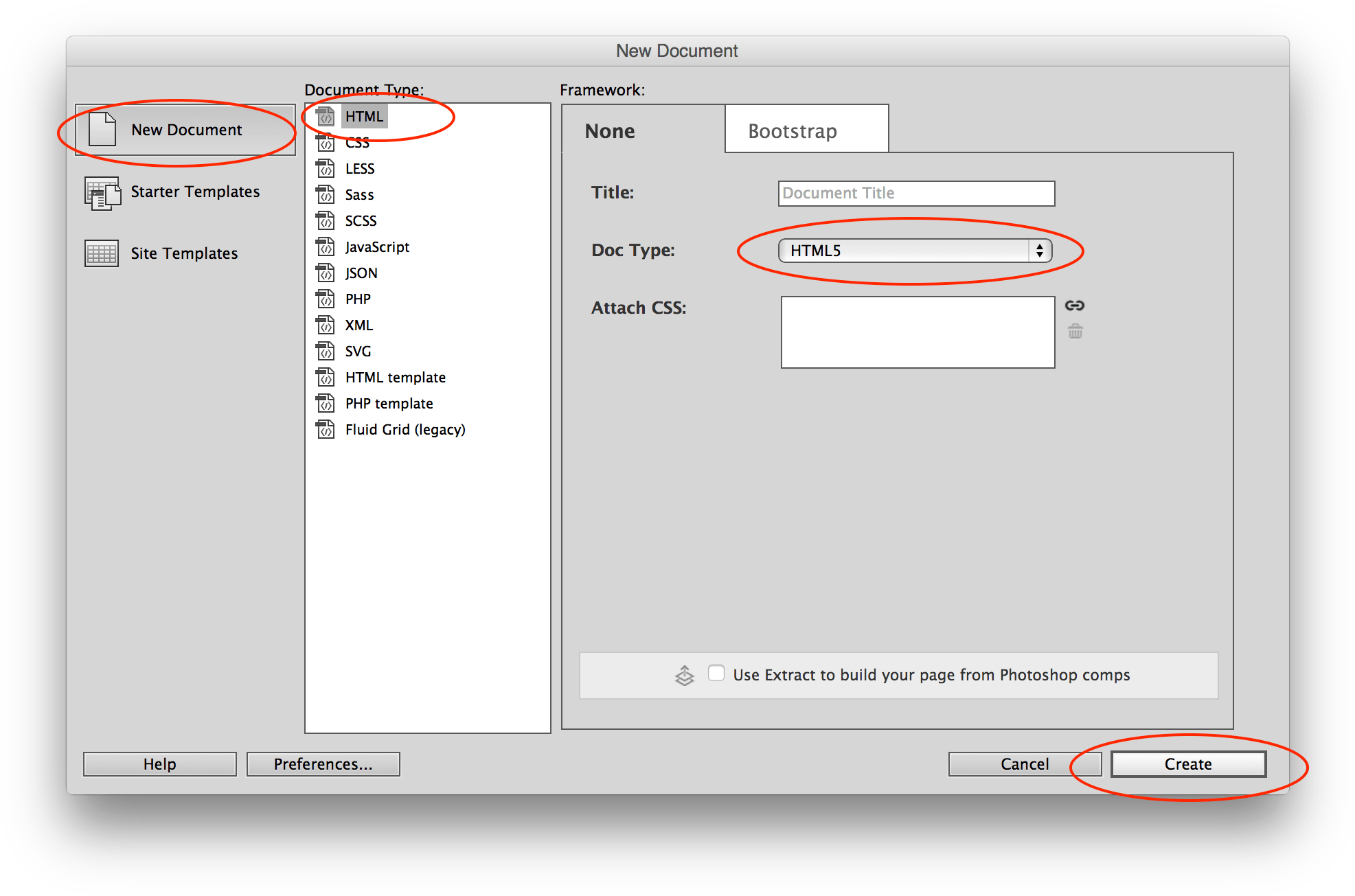Click the Cancel button

[x=1024, y=764]
